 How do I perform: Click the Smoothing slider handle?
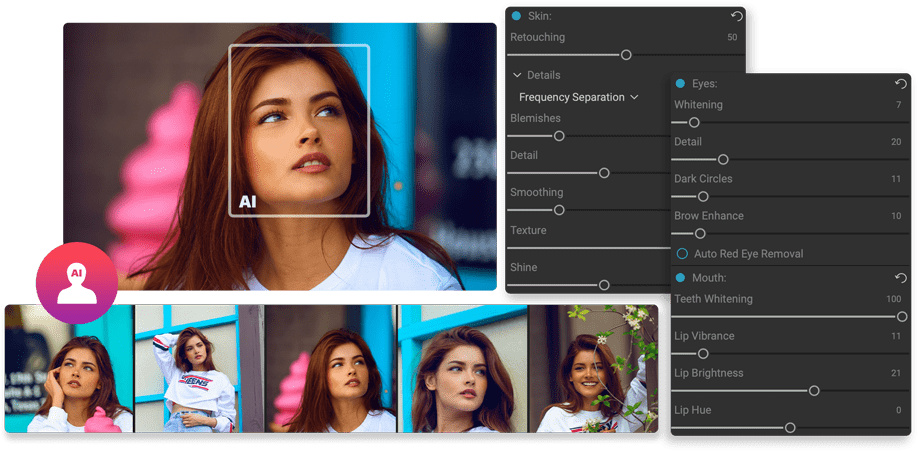click(x=559, y=210)
